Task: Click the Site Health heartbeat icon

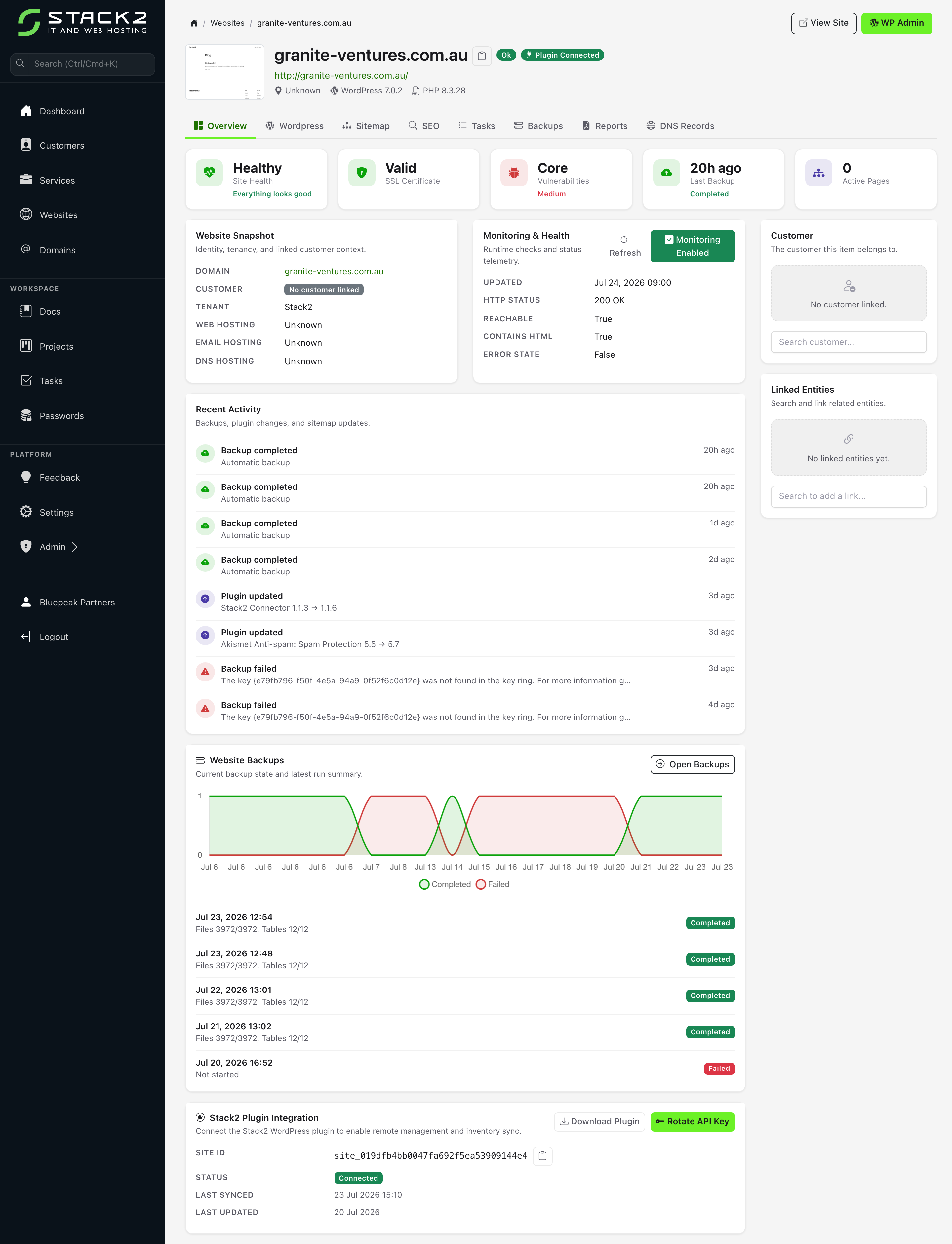Action: [209, 173]
